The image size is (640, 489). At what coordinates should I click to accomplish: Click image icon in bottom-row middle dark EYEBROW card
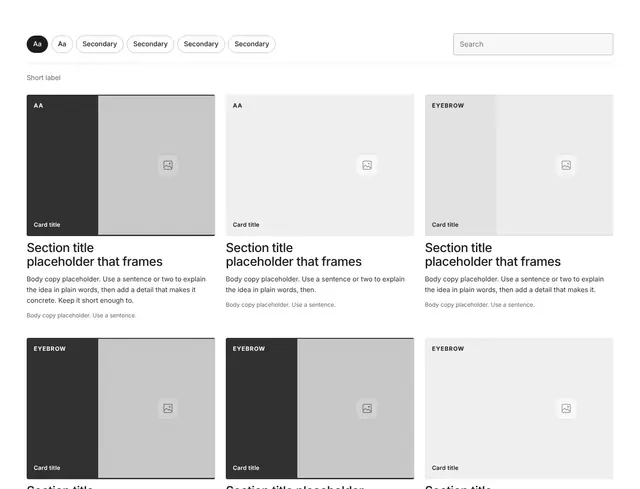[x=367, y=408]
